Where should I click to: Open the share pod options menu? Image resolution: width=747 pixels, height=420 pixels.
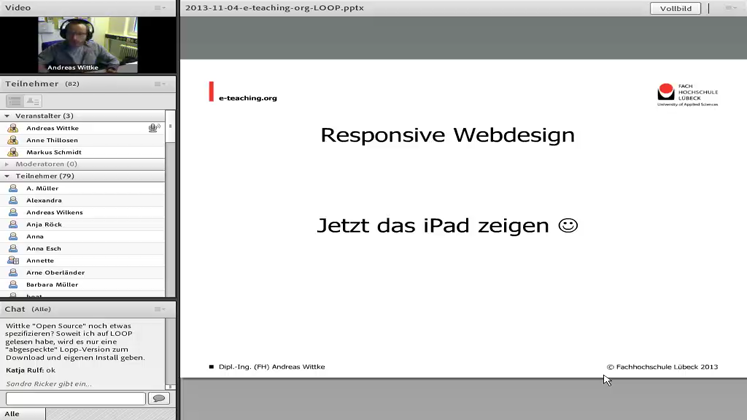tap(730, 8)
